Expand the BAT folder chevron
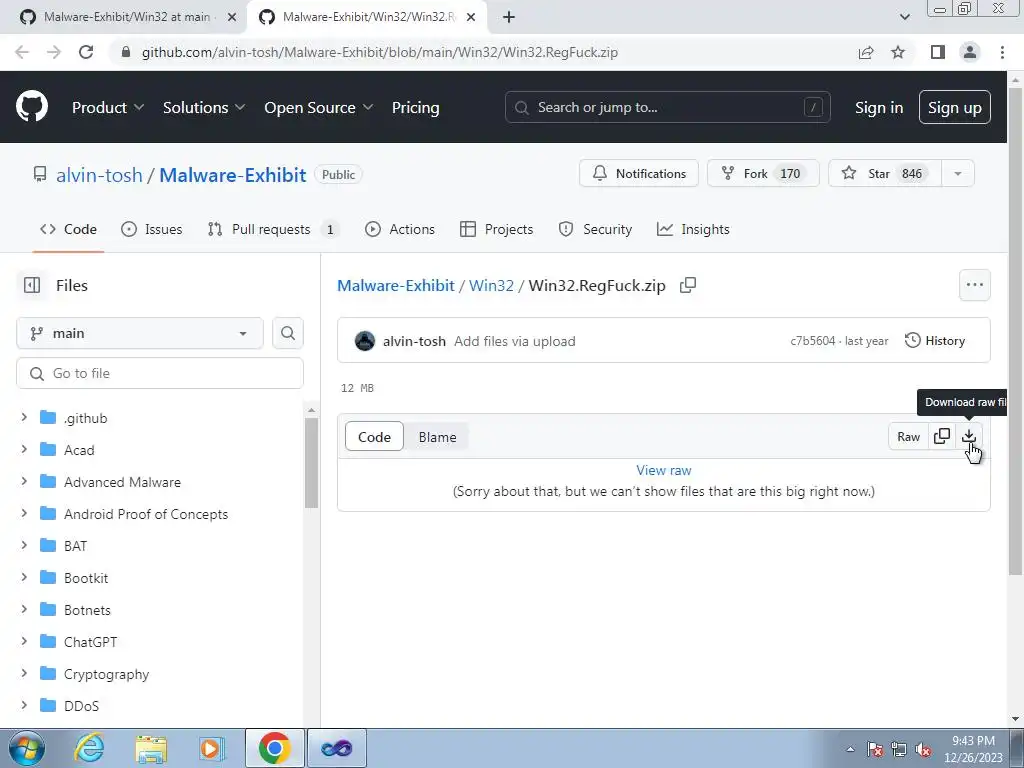 [24, 545]
